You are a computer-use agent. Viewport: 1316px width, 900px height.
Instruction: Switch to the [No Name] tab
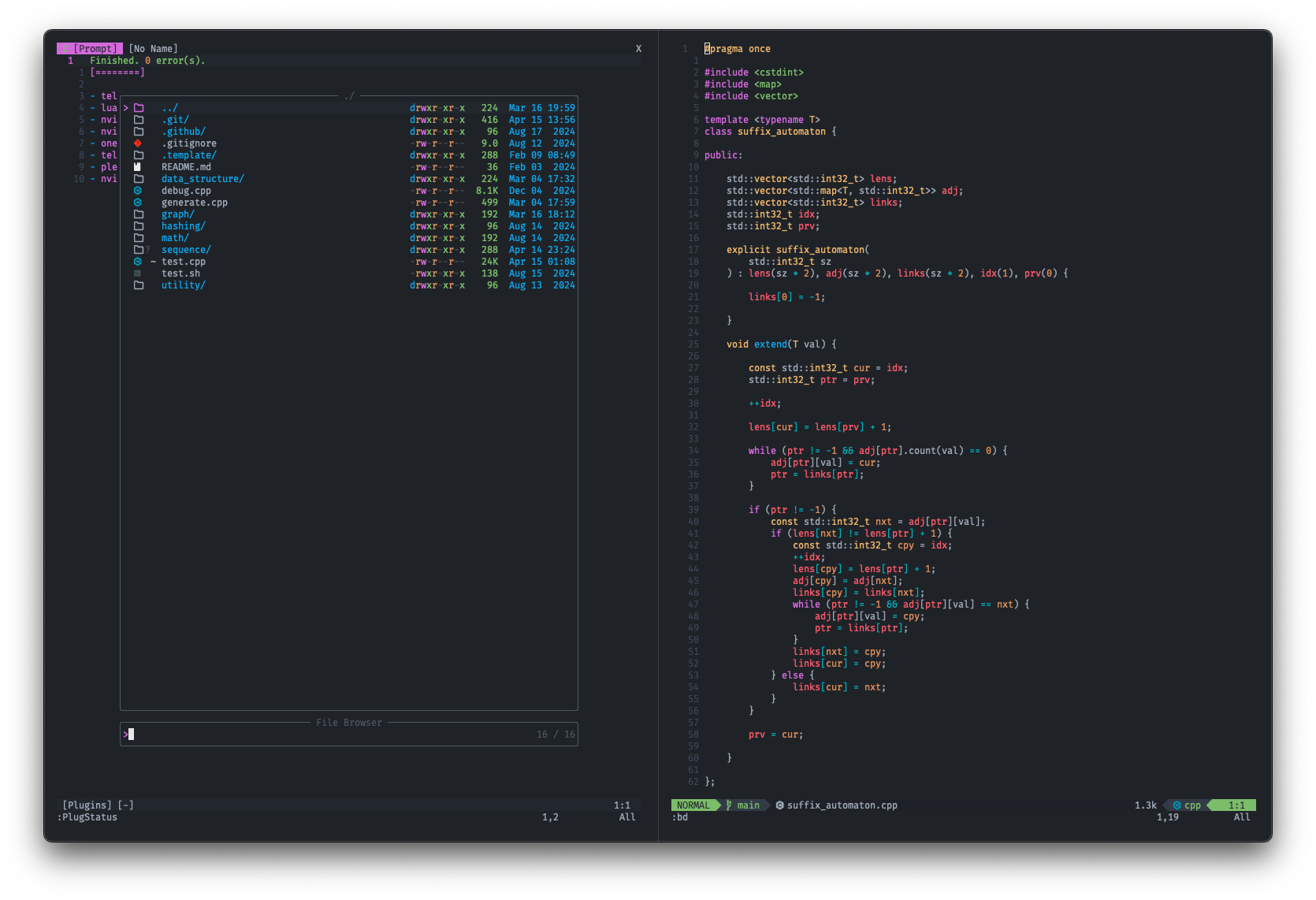(153, 49)
